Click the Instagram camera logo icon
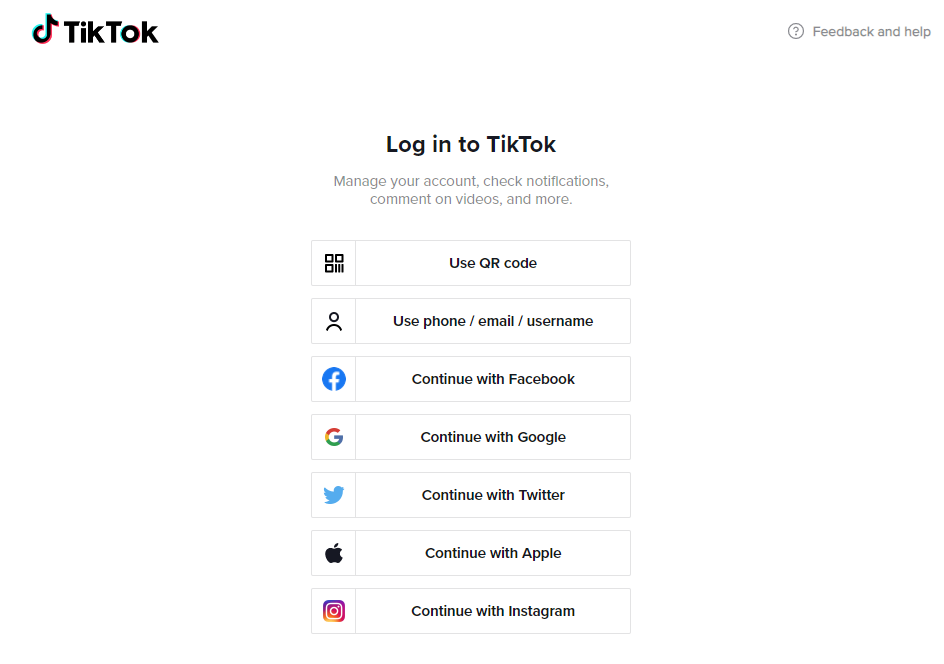The image size is (944, 664). tap(334, 611)
